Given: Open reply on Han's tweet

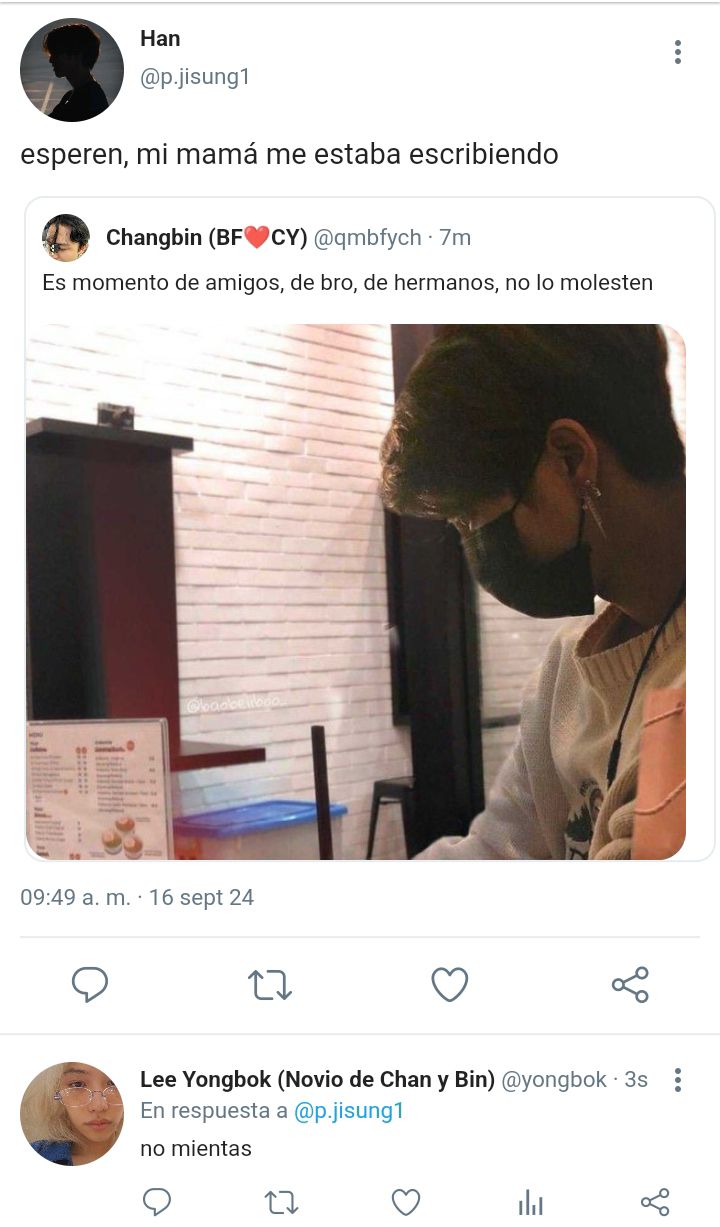Looking at the screenshot, I should coord(90,985).
